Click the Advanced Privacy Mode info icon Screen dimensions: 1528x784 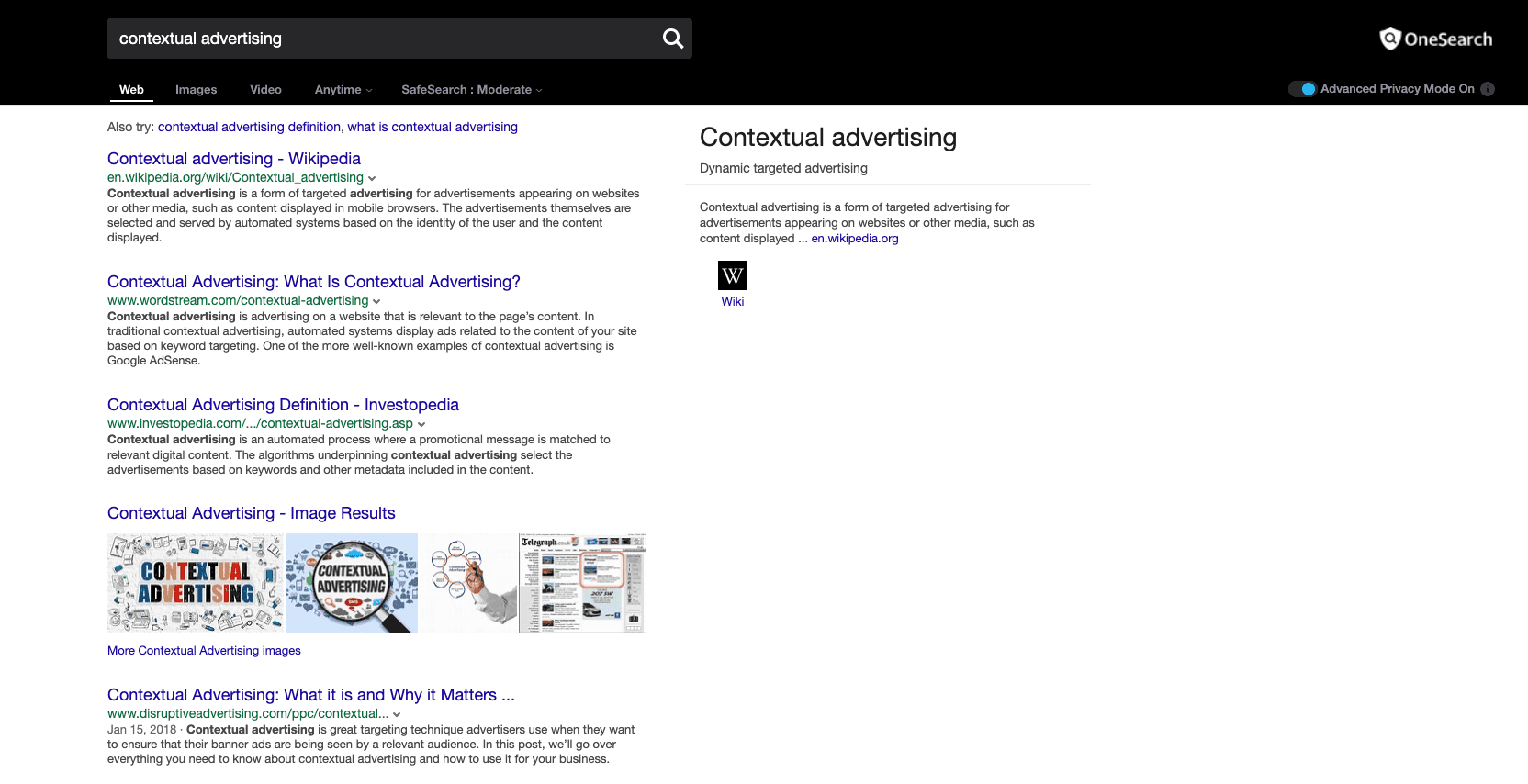(1488, 89)
